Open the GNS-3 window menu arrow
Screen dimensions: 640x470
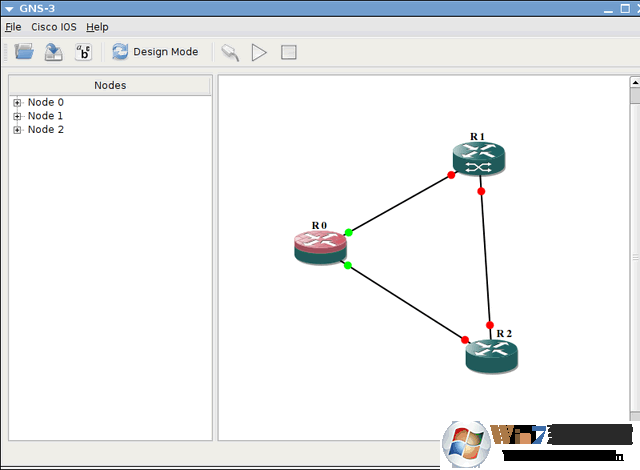click(x=9, y=9)
